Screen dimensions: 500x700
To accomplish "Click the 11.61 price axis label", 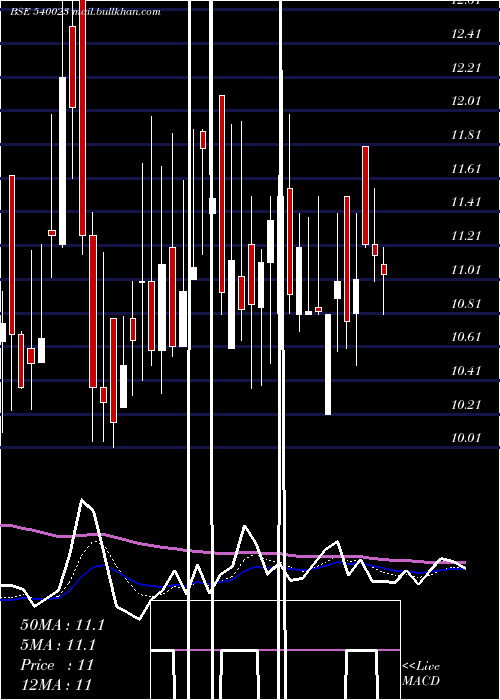I will tap(466, 168).
